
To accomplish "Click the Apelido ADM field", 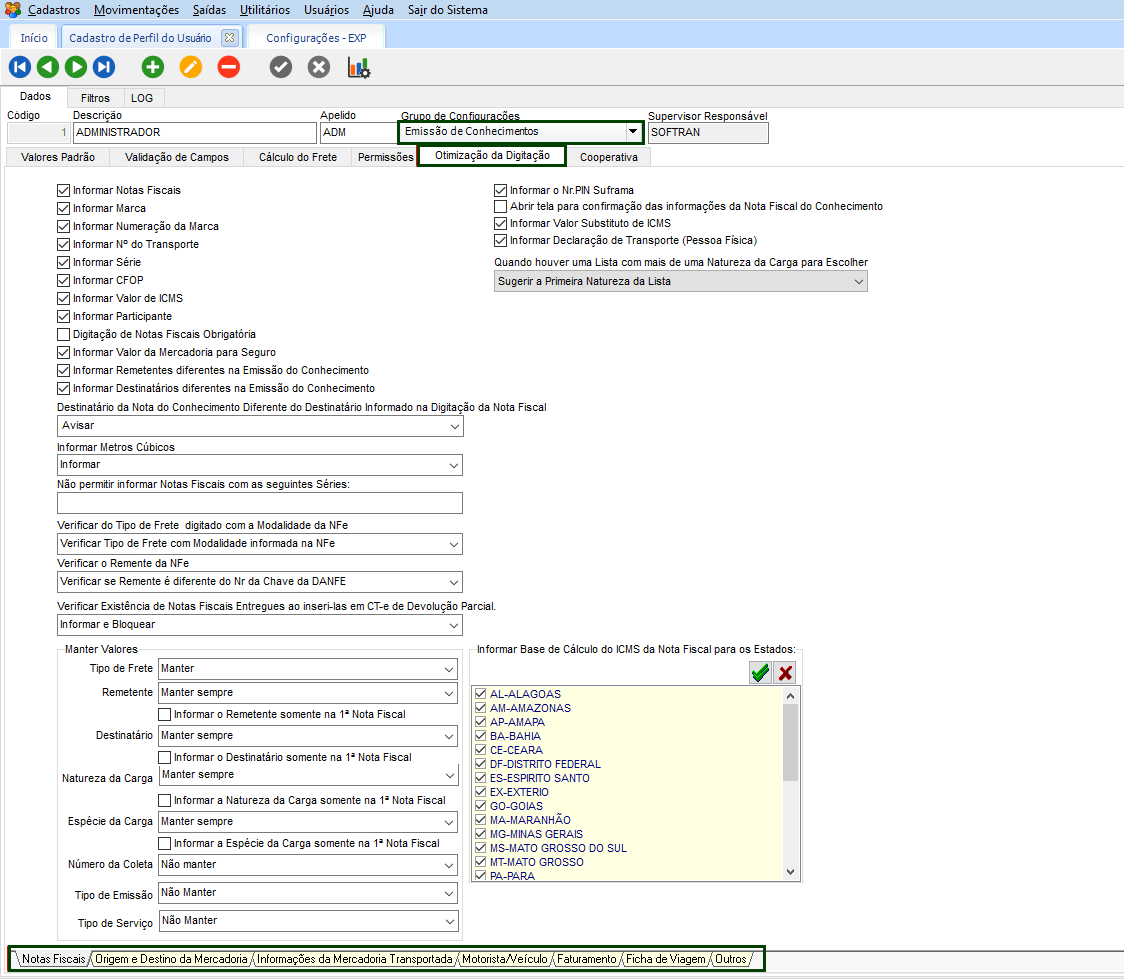I will pyautogui.click(x=357, y=133).
